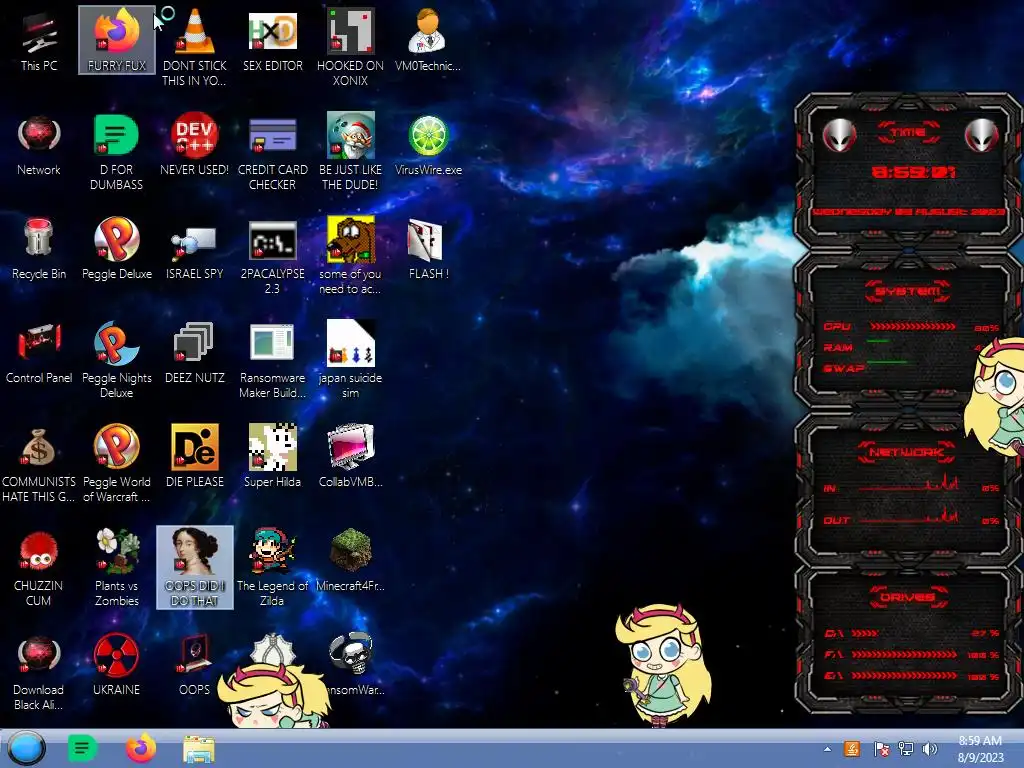The height and width of the screenshot is (768, 1024).
Task: Select the beaver some of you need icon
Action: pyautogui.click(x=350, y=256)
